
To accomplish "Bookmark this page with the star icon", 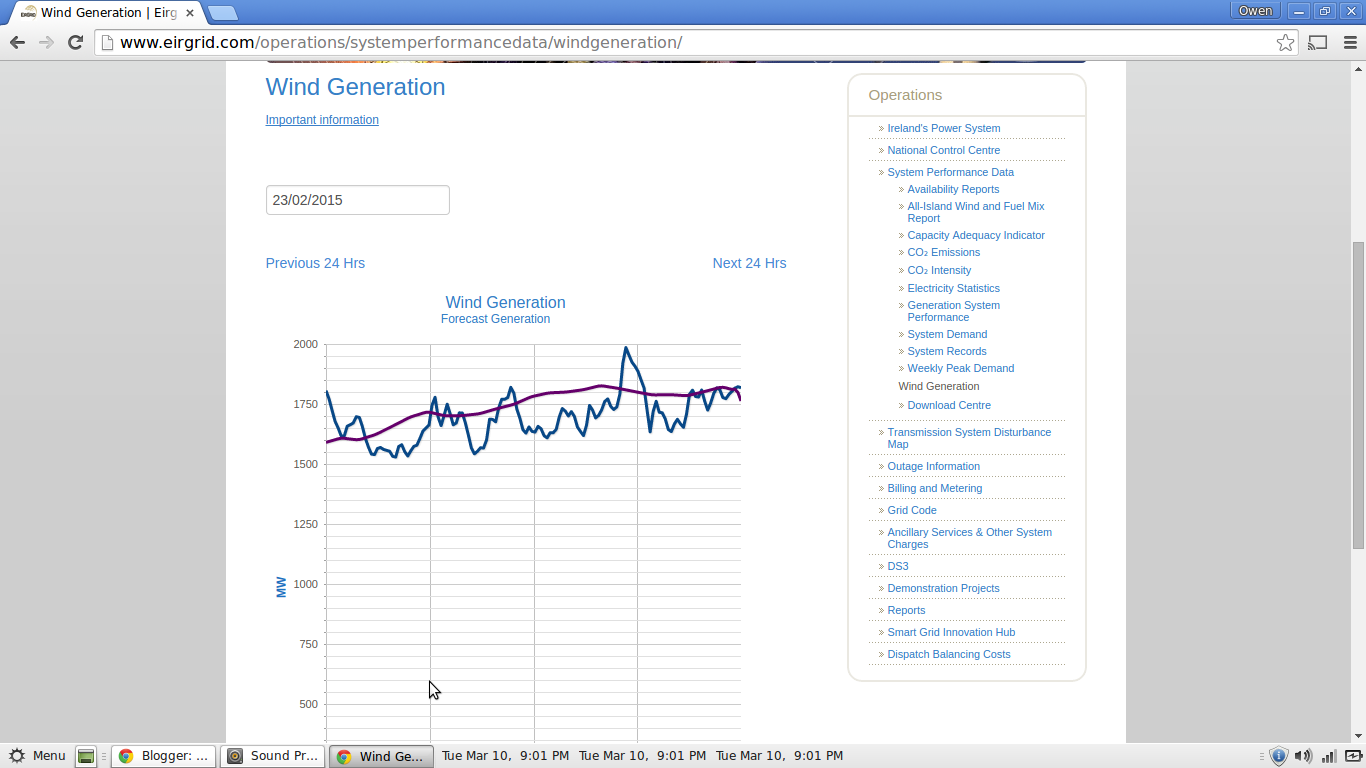I will [1286, 42].
